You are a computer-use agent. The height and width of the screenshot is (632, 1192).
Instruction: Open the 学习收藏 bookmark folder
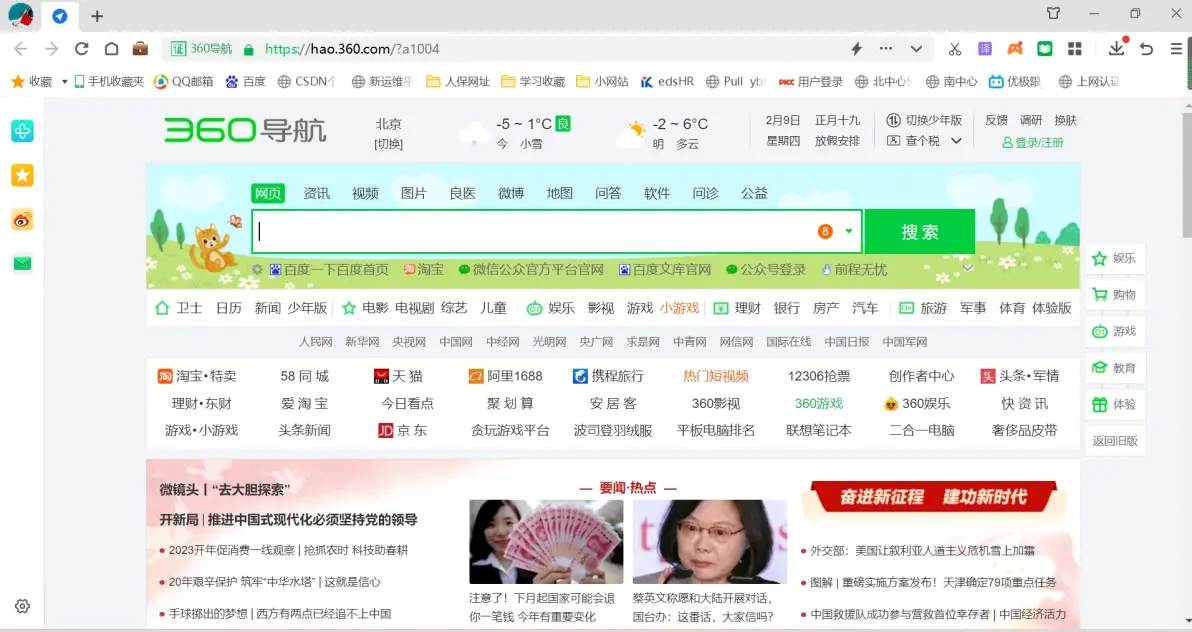[x=533, y=81]
